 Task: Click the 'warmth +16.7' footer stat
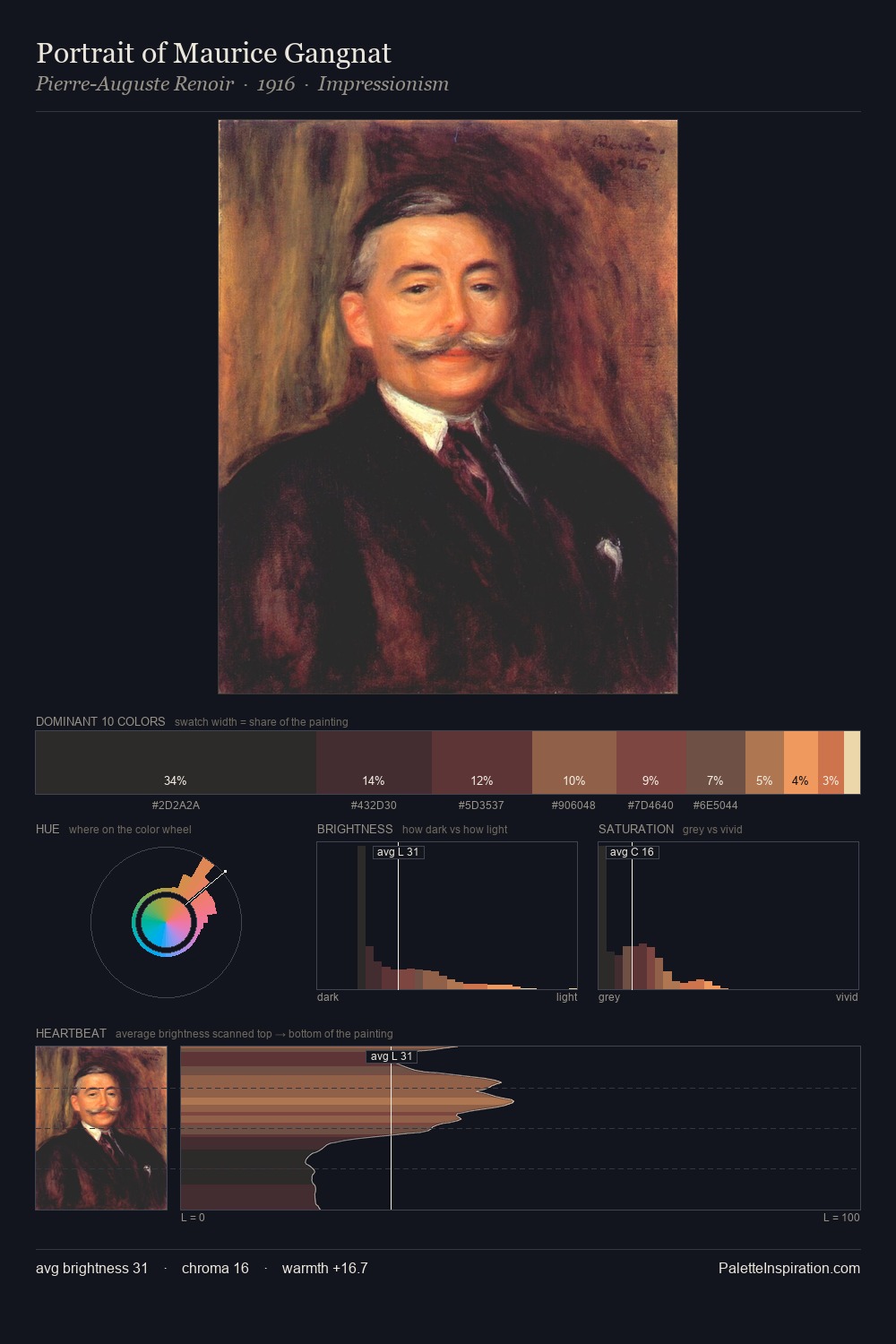click(x=324, y=1268)
